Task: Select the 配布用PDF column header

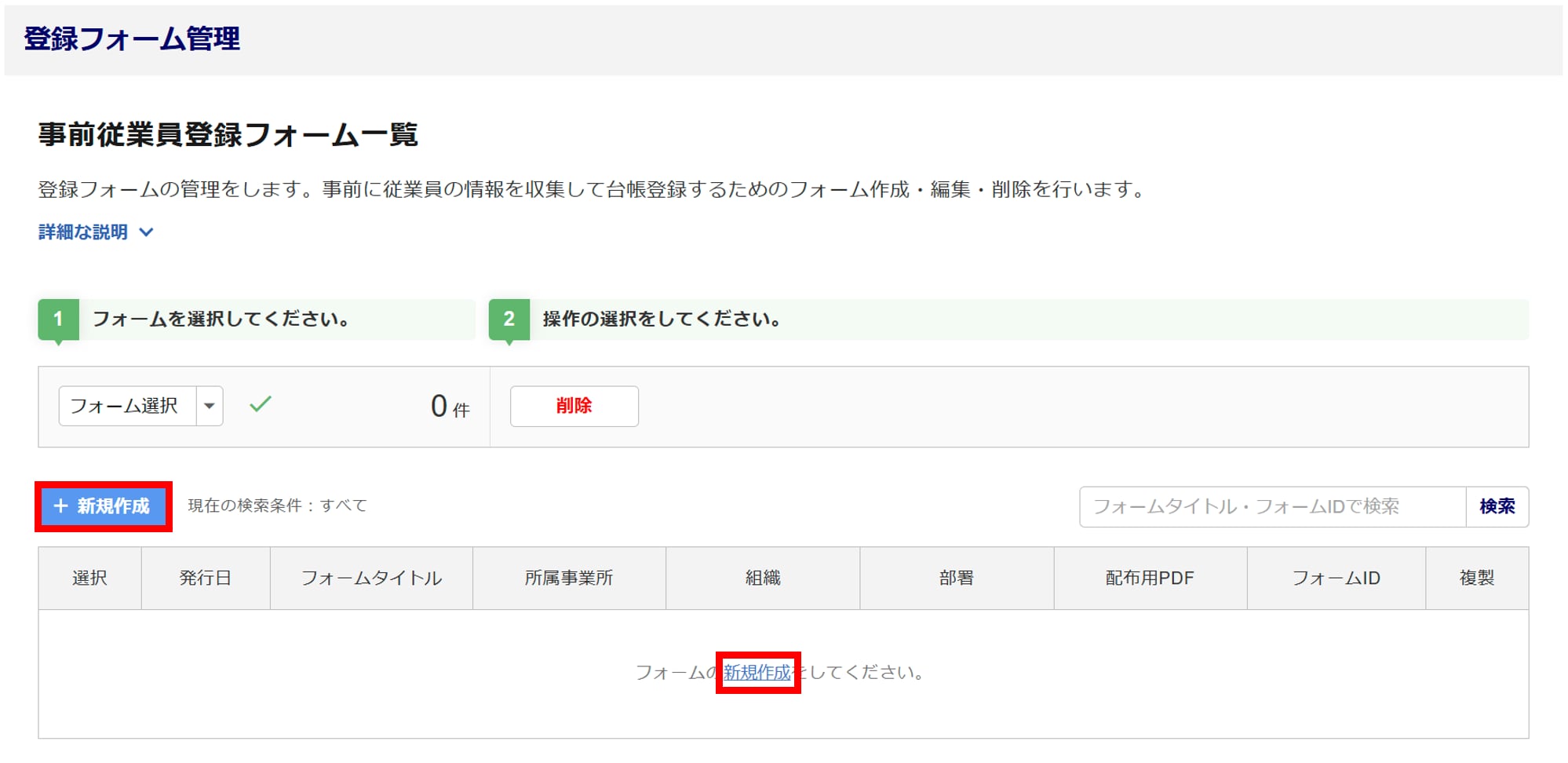Action: [x=1150, y=579]
